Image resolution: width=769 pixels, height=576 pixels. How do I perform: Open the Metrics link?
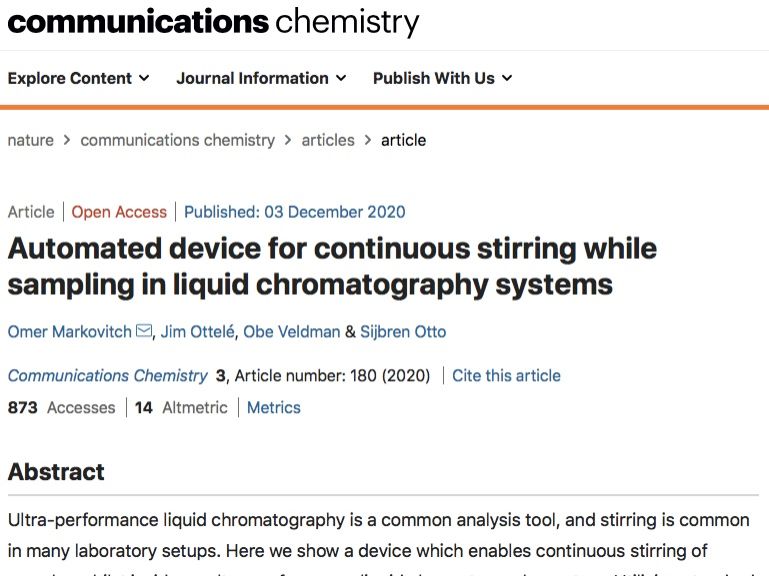click(273, 408)
